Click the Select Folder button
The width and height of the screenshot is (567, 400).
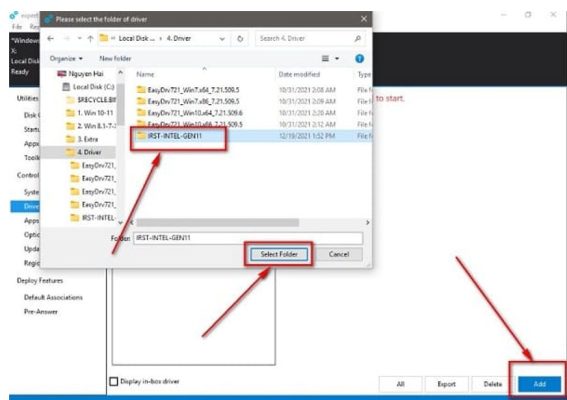point(279,254)
